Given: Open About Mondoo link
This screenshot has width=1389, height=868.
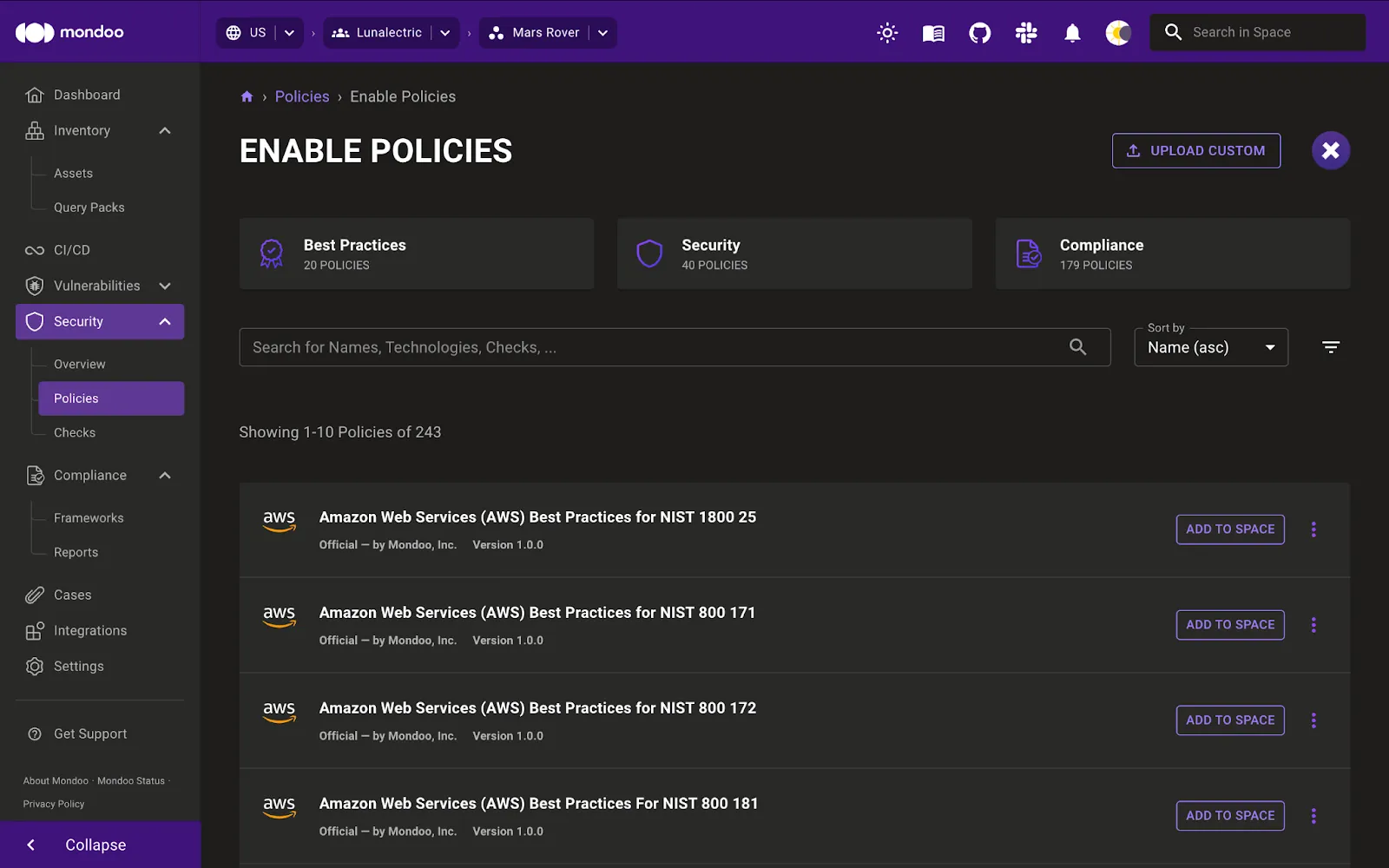Looking at the screenshot, I should tap(56, 781).
